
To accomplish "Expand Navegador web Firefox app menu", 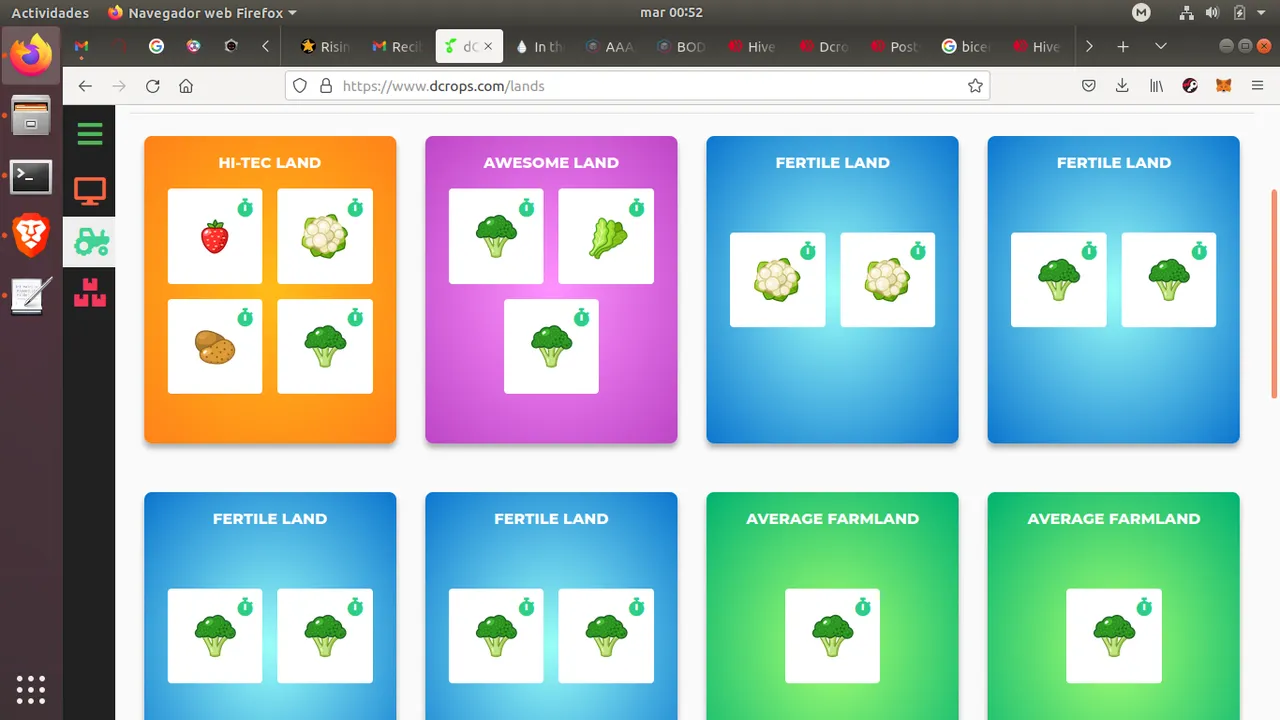I will 202,13.
